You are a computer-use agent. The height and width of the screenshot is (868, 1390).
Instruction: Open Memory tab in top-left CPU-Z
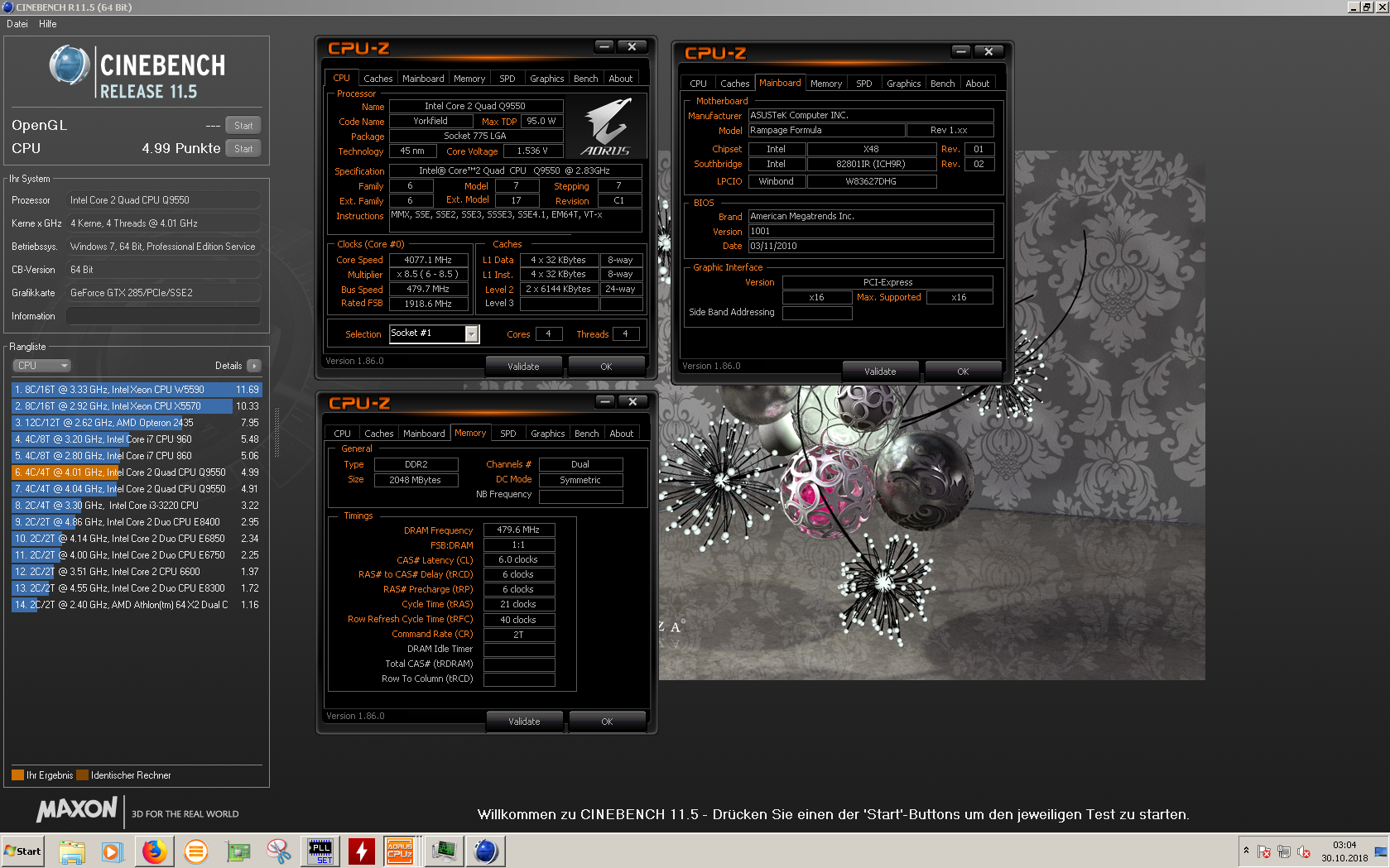coord(469,79)
